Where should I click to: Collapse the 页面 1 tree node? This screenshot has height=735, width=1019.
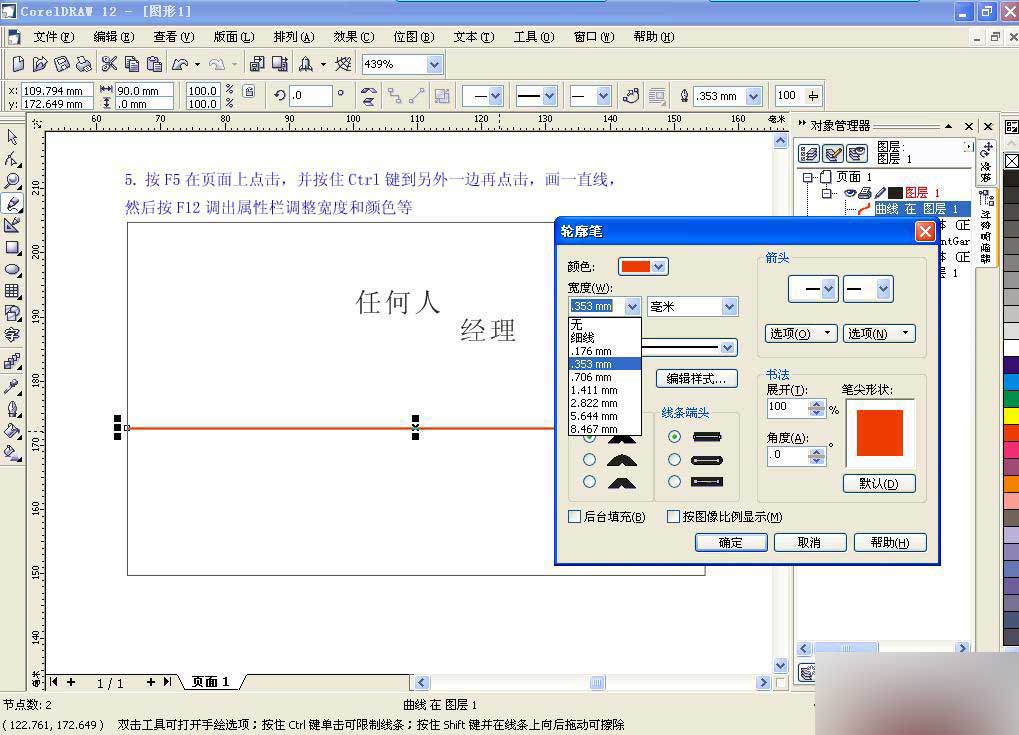coord(807,177)
